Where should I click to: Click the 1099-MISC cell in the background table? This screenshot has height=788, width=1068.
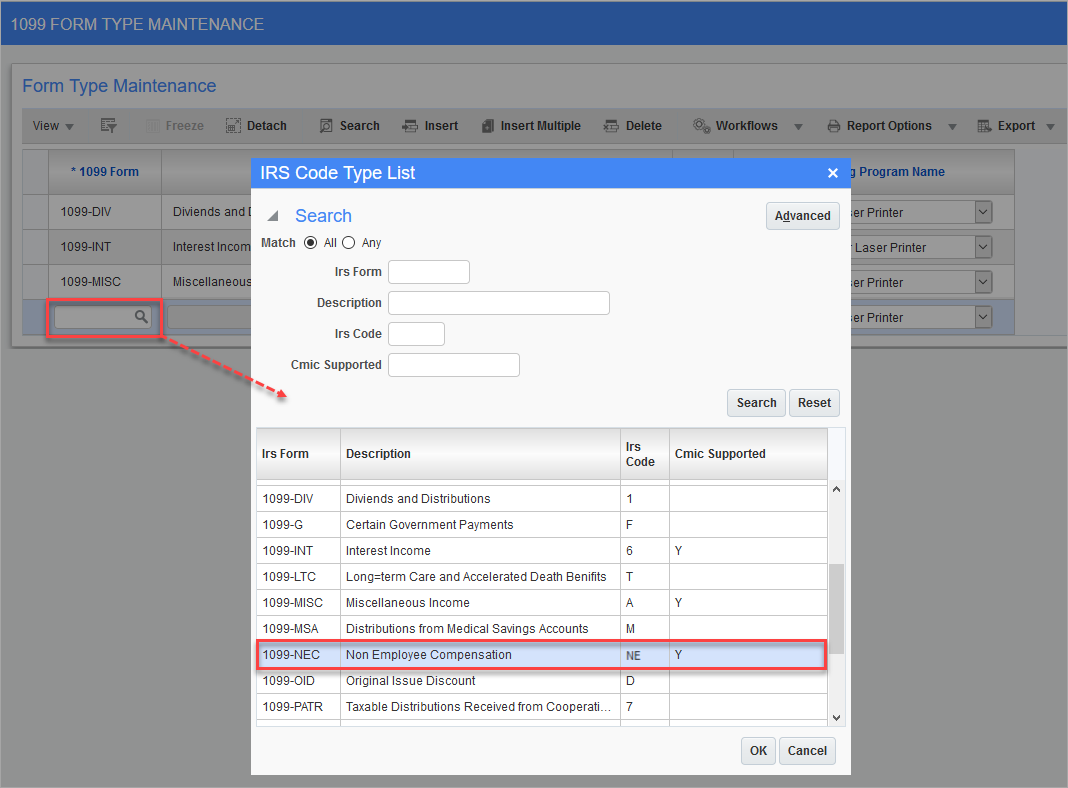[104, 281]
